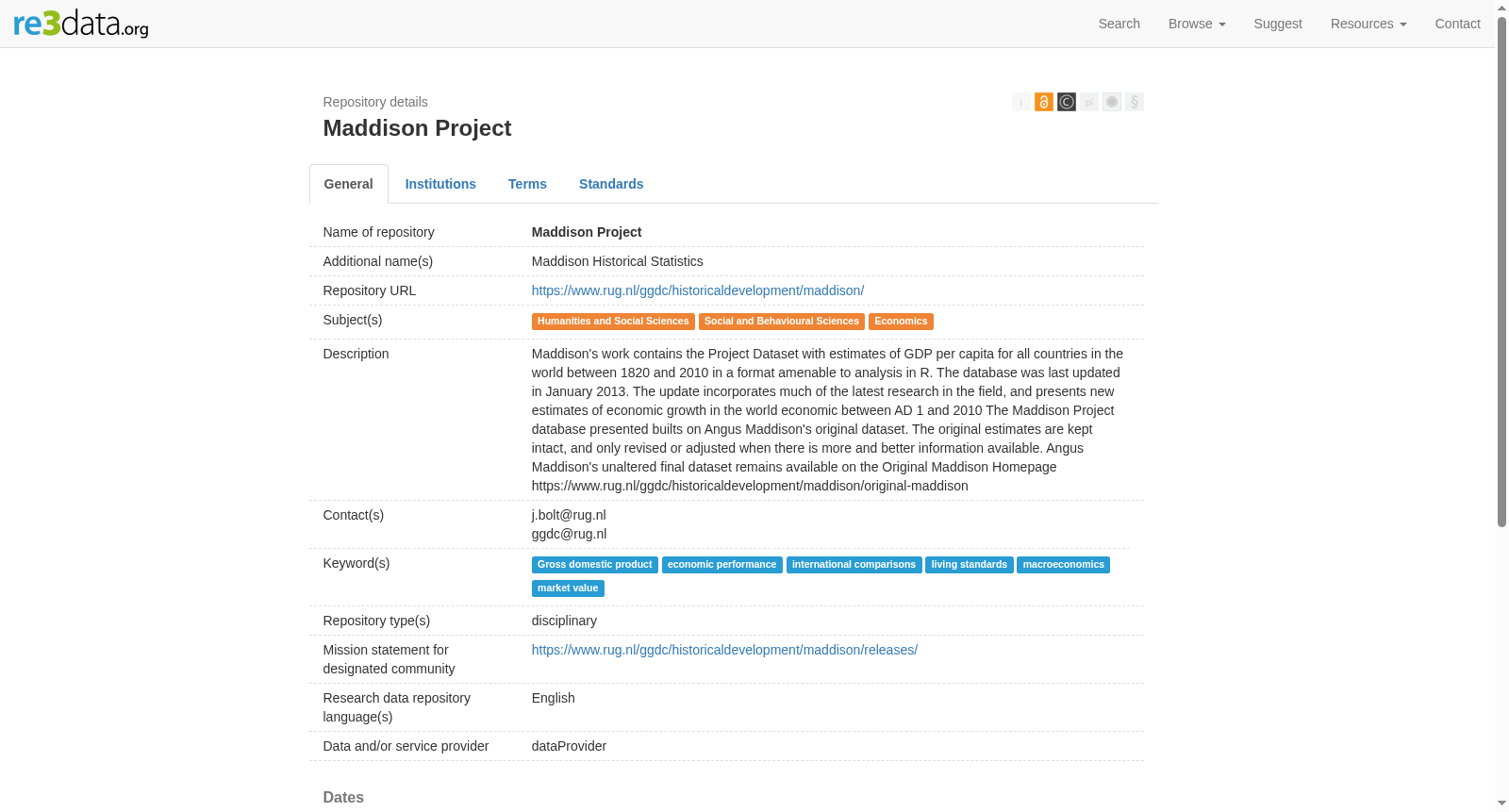1509x812 pixels.
Task: Click the macroeconomics keyword tag
Action: 1063,565
